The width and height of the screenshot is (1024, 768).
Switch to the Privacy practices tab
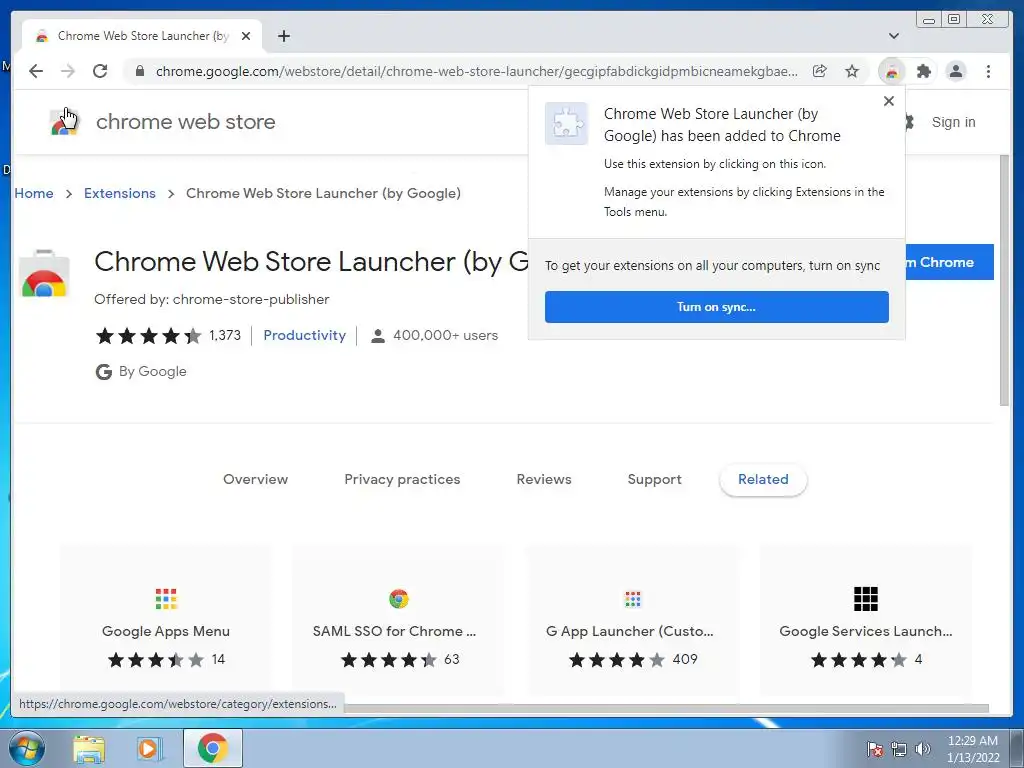coord(402,479)
